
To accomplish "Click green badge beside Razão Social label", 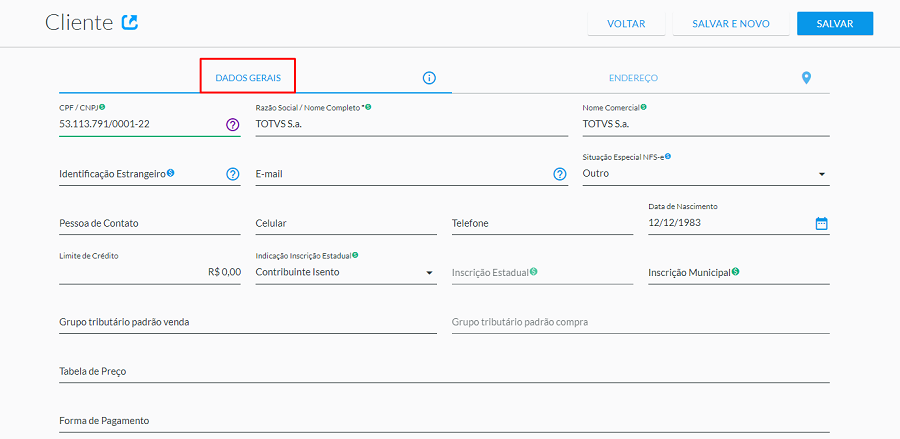I will (x=368, y=107).
